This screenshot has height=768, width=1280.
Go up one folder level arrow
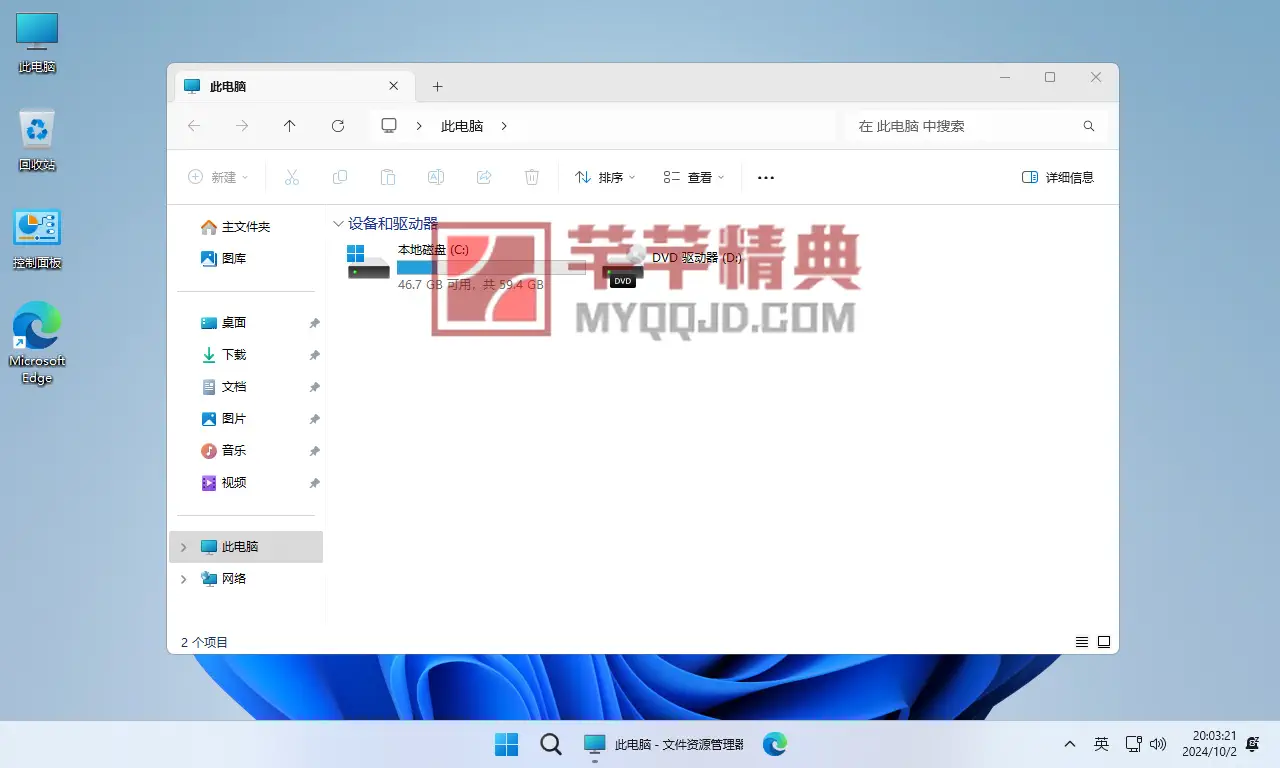tap(290, 126)
